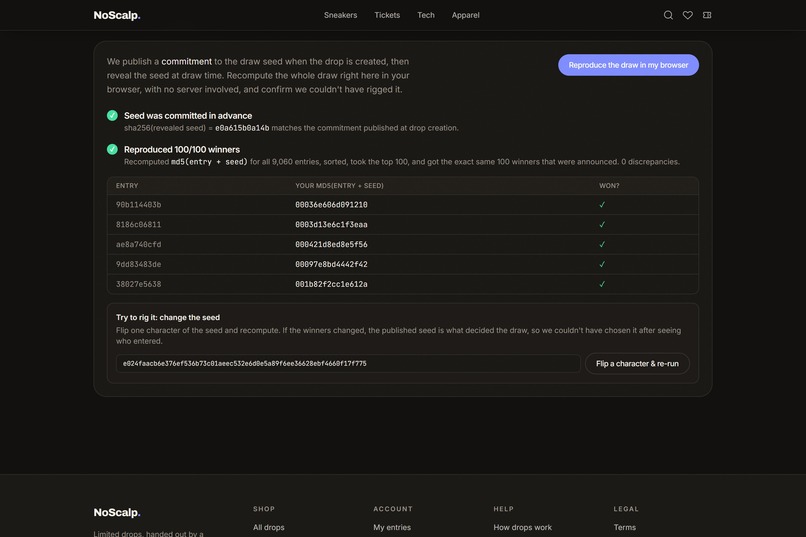Open How drops work footer link
Viewport: 806px width, 537px height.
pyautogui.click(x=522, y=527)
